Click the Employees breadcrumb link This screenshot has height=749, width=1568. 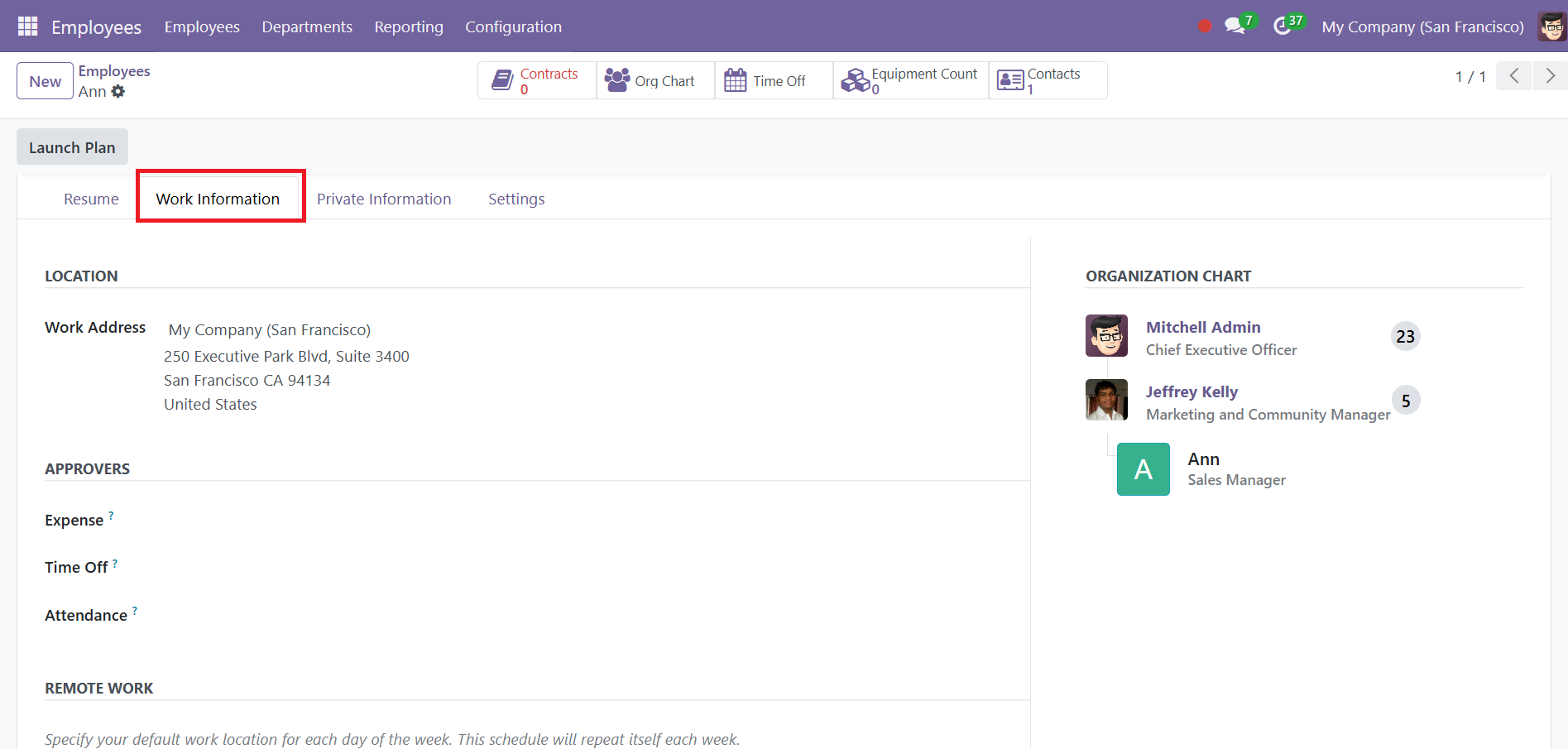pyautogui.click(x=114, y=71)
